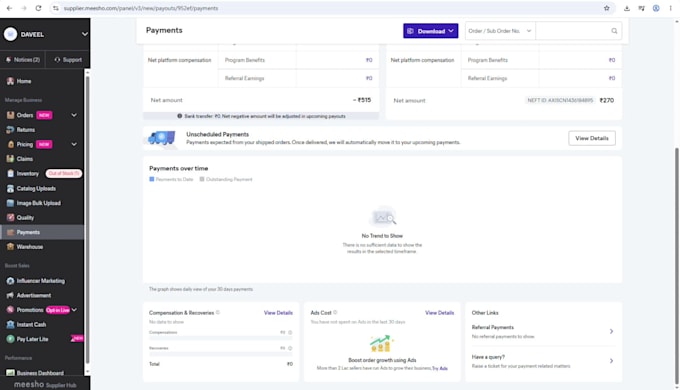The height and width of the screenshot is (390, 680).
Task: Click the Business Dashboard icon
Action: pyautogui.click(x=10, y=373)
